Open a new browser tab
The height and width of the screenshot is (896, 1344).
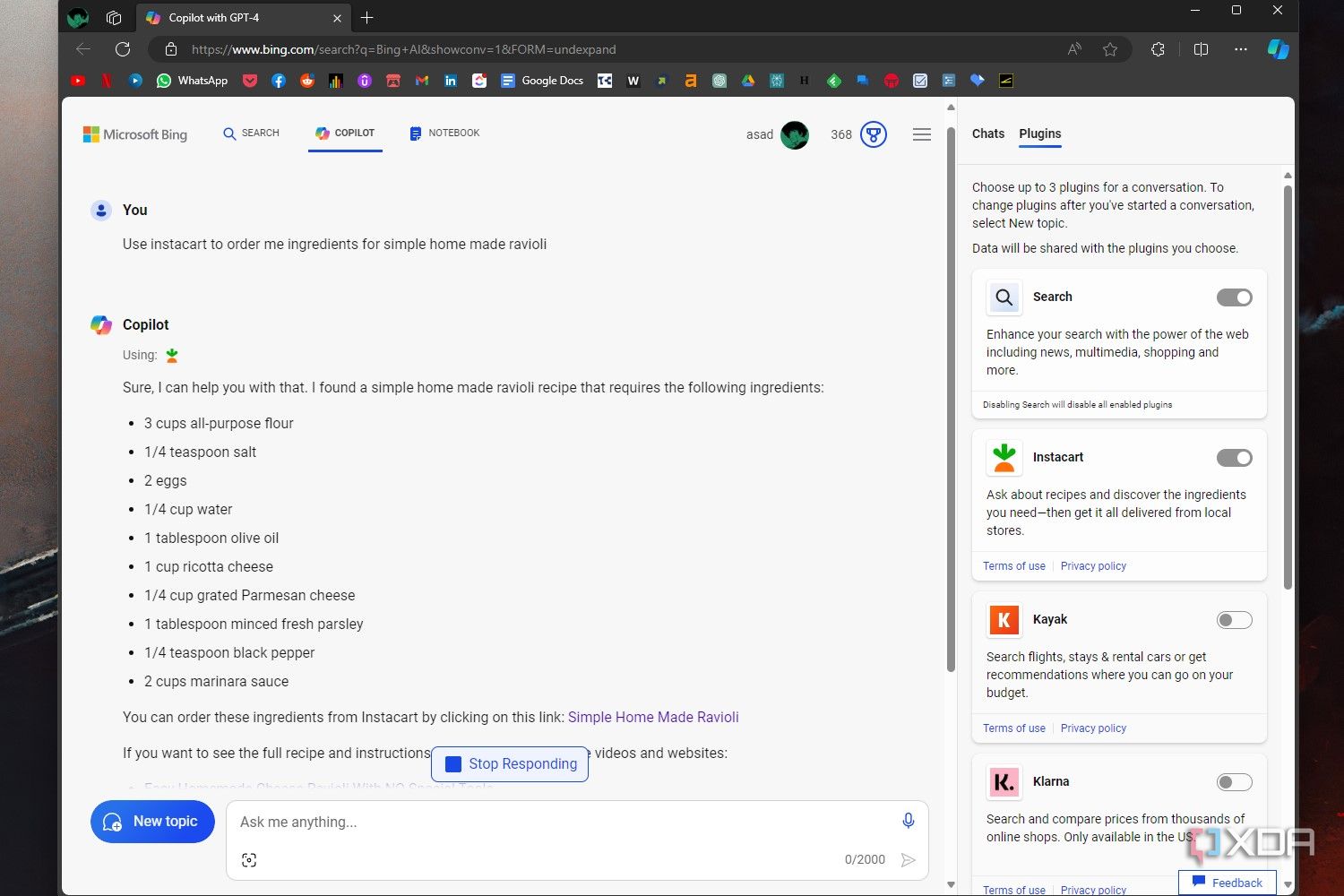click(367, 18)
